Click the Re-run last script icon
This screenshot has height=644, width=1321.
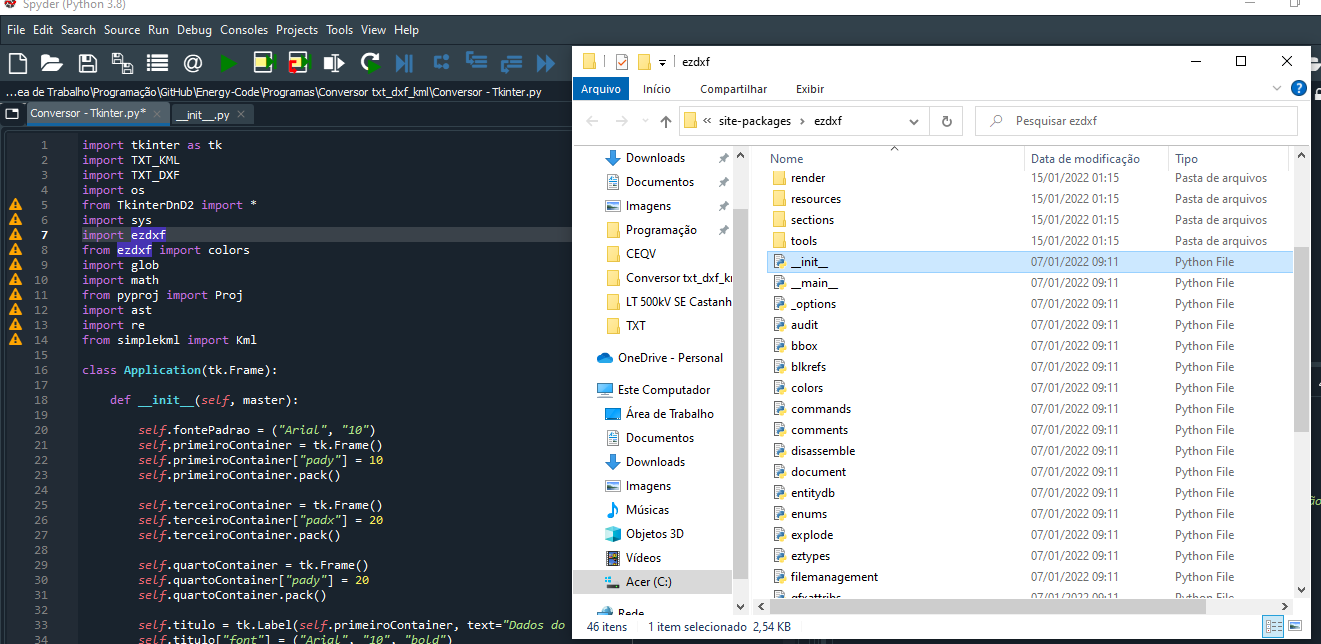click(370, 64)
